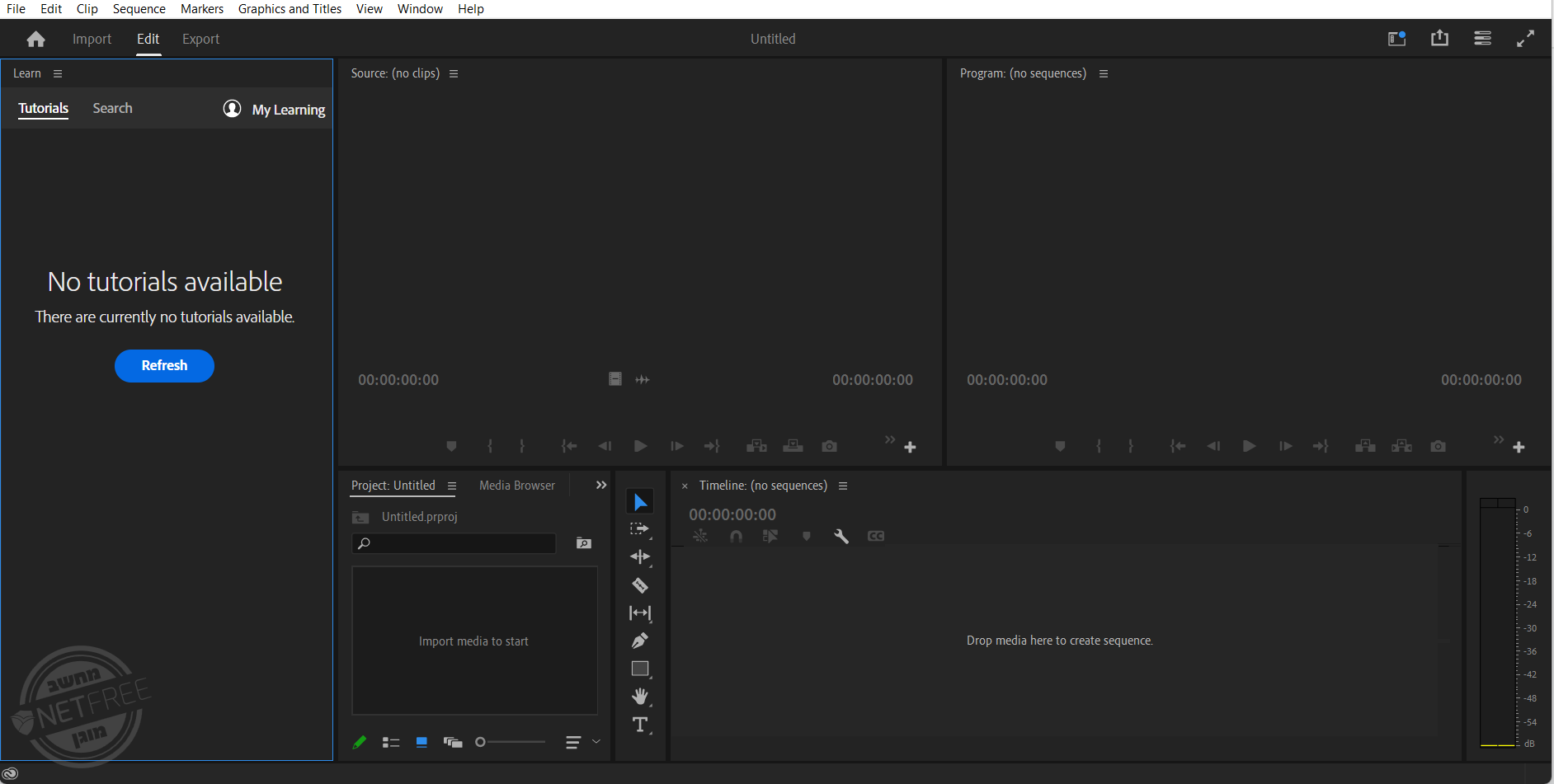This screenshot has height=784, width=1554.
Task: Switch to the Media Browser tab
Action: (x=517, y=486)
